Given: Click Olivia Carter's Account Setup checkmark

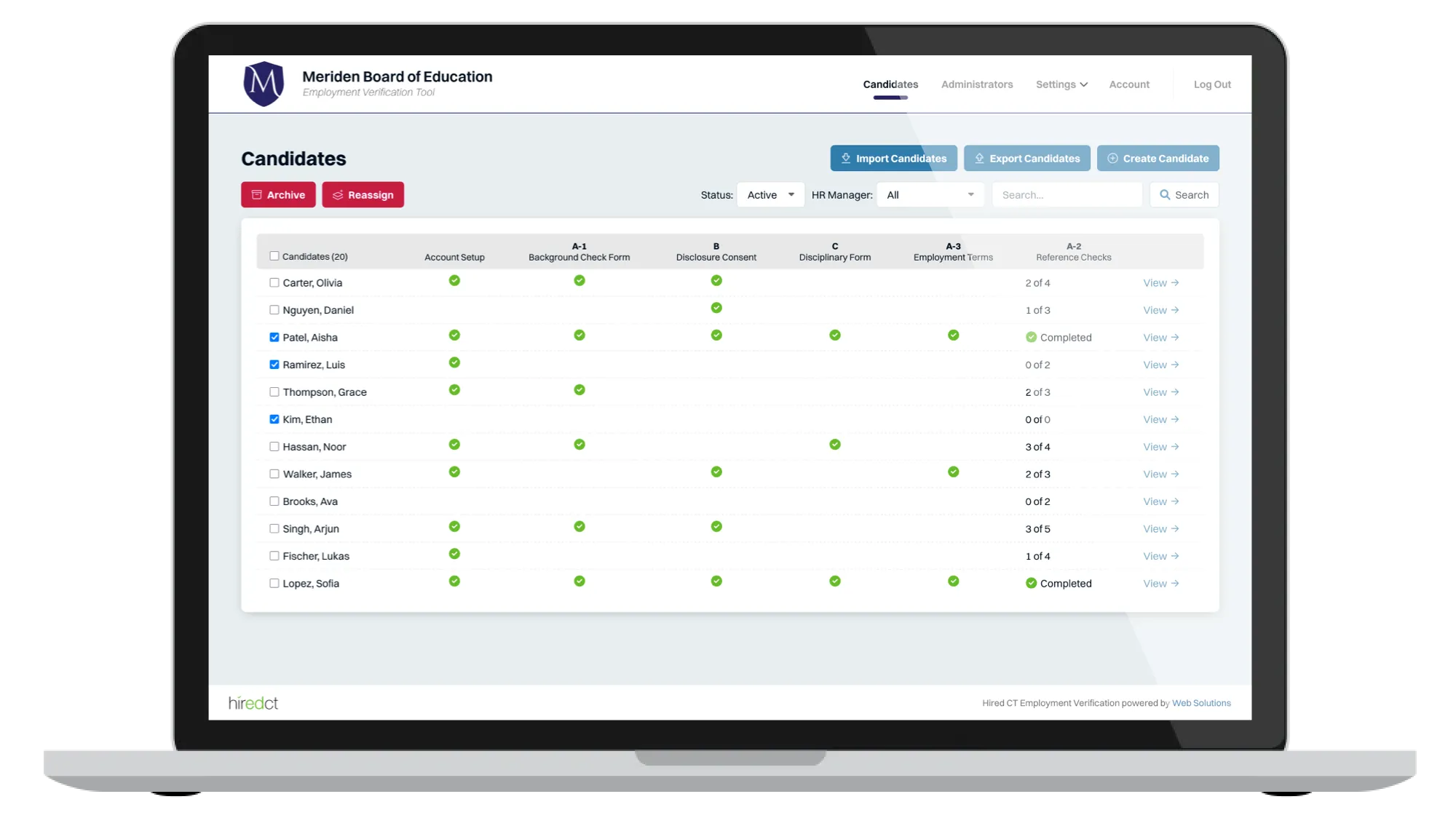Looking at the screenshot, I should point(454,280).
